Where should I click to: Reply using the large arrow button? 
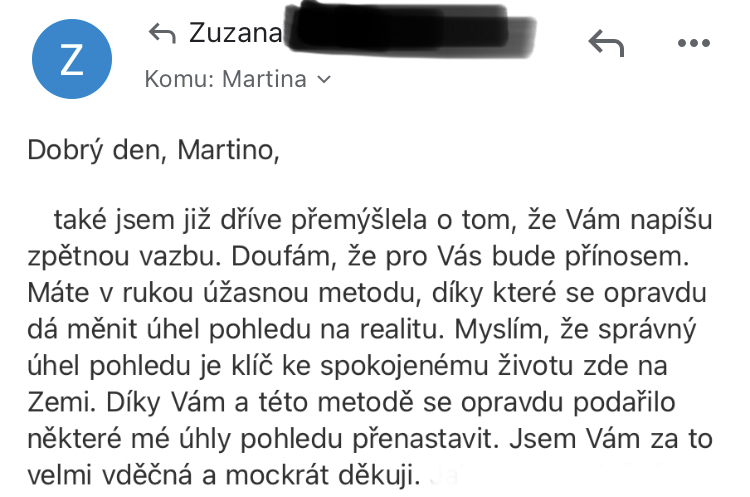click(606, 43)
